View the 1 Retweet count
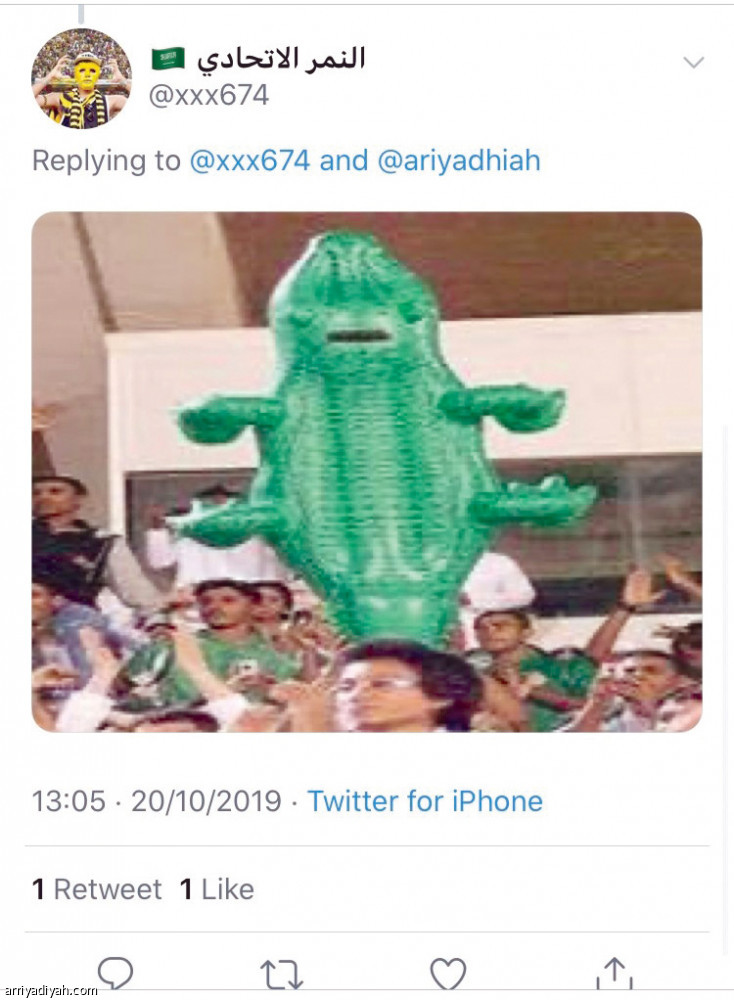The width and height of the screenshot is (734, 1000). [x=96, y=889]
